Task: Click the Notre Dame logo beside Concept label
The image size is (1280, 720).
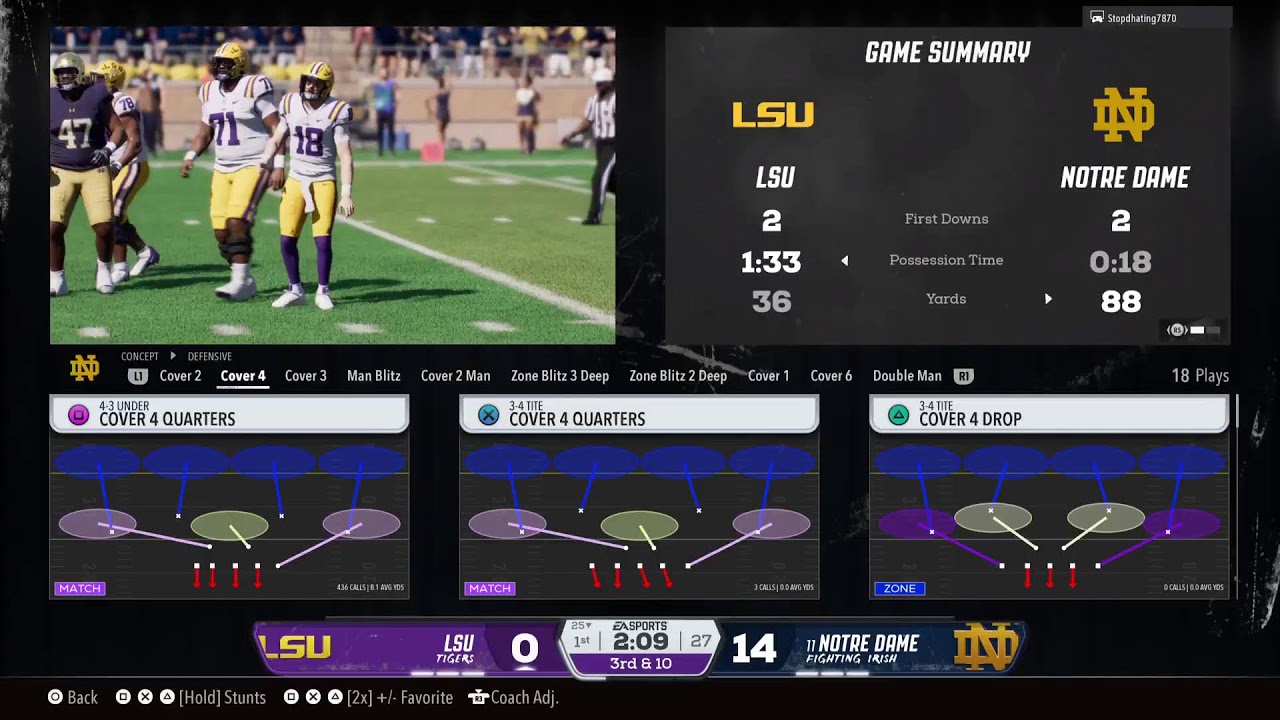Action: [x=84, y=368]
